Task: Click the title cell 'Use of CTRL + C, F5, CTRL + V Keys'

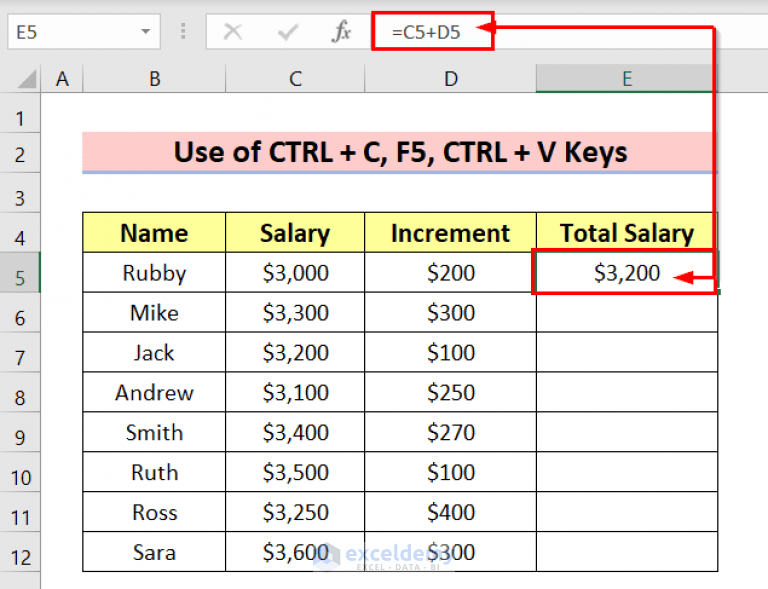Action: click(x=400, y=152)
